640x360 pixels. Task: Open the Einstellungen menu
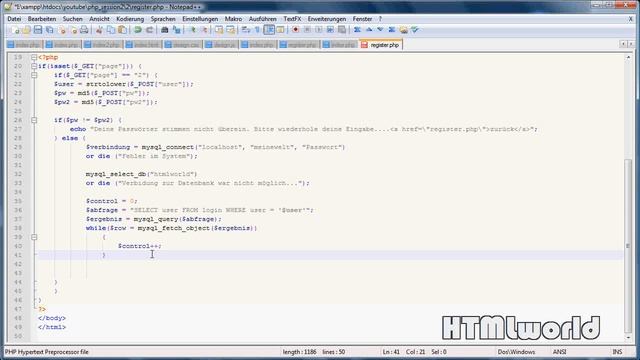click(x=200, y=19)
